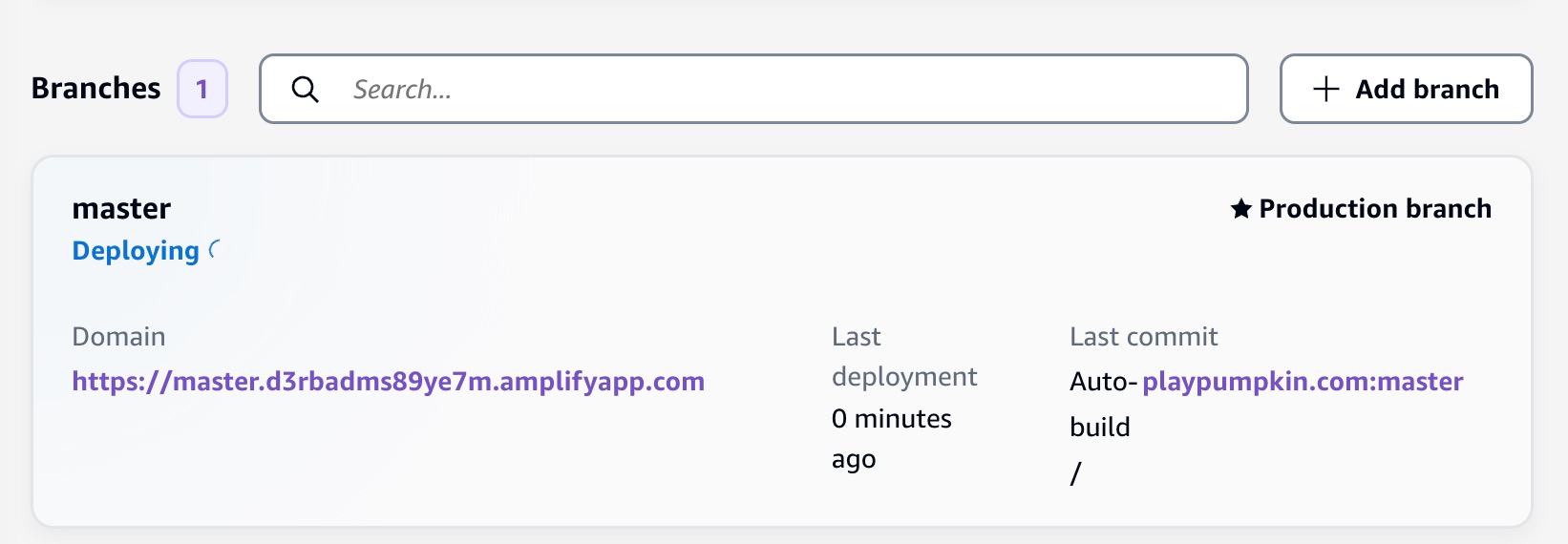This screenshot has height=544, width=1568.
Task: Click the Domain column label
Action: 118,336
